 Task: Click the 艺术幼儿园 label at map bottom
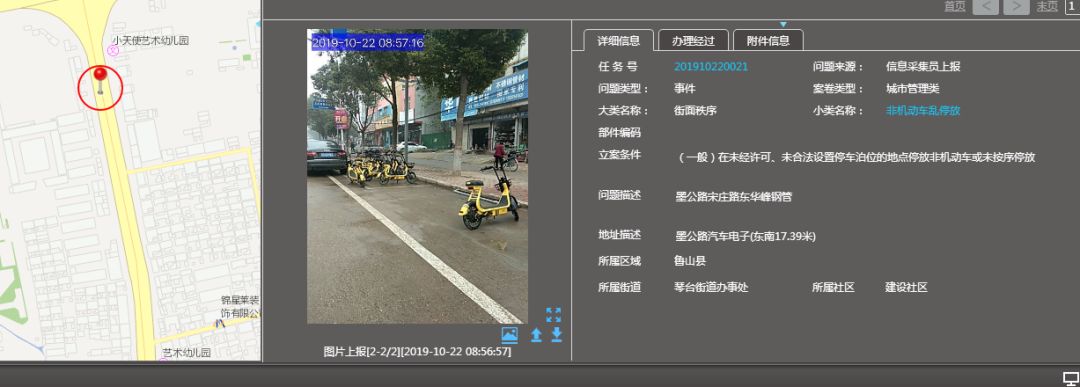tap(187, 353)
